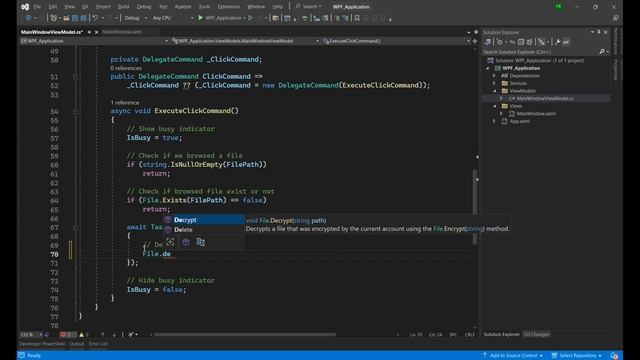Image resolution: width=640 pixels, height=360 pixels.
Task: Click the vertical scrollbar thumb of editor
Action: click(x=475, y=207)
